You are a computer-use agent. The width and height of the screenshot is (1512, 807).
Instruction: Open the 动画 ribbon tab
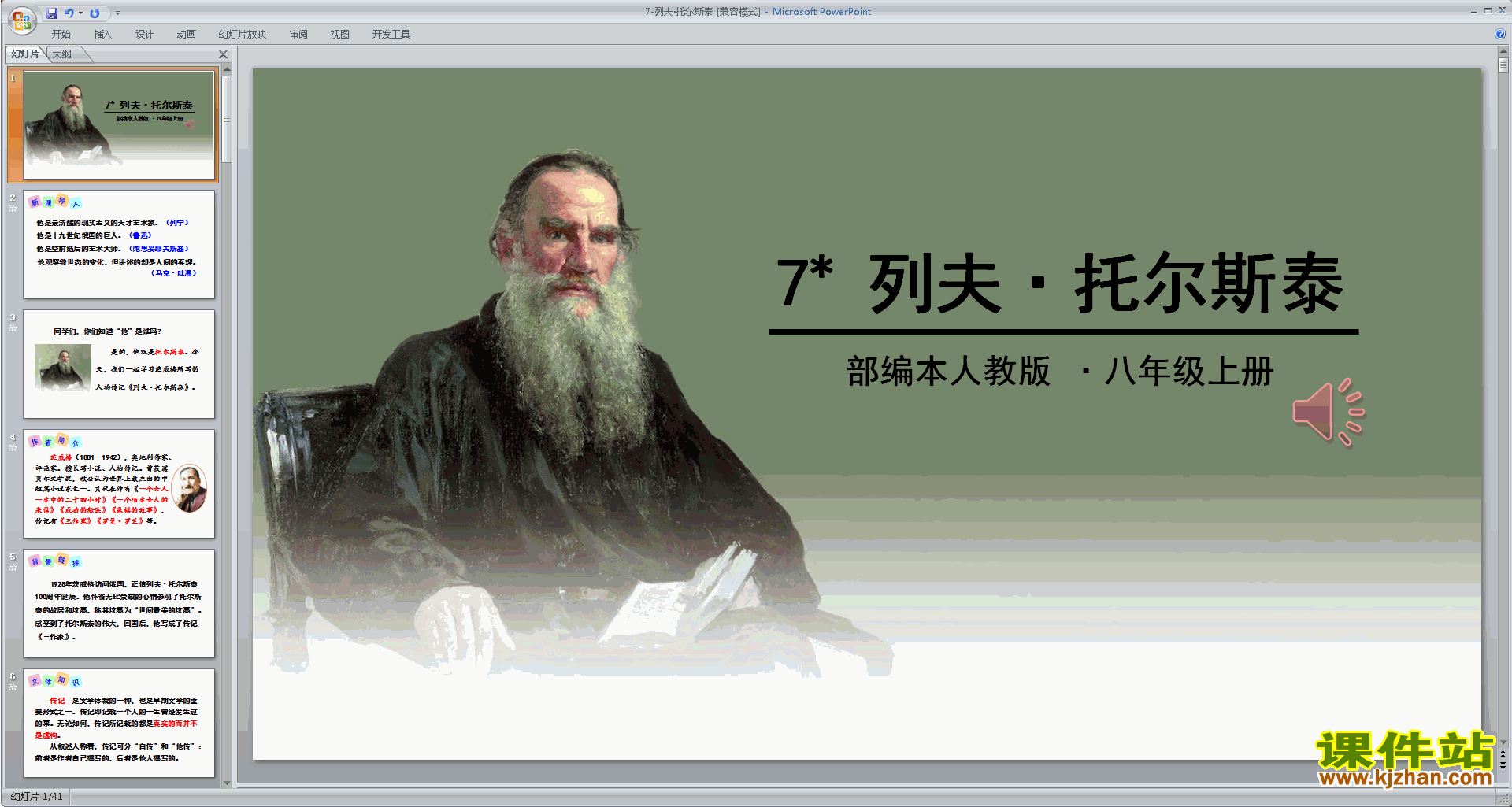(186, 35)
